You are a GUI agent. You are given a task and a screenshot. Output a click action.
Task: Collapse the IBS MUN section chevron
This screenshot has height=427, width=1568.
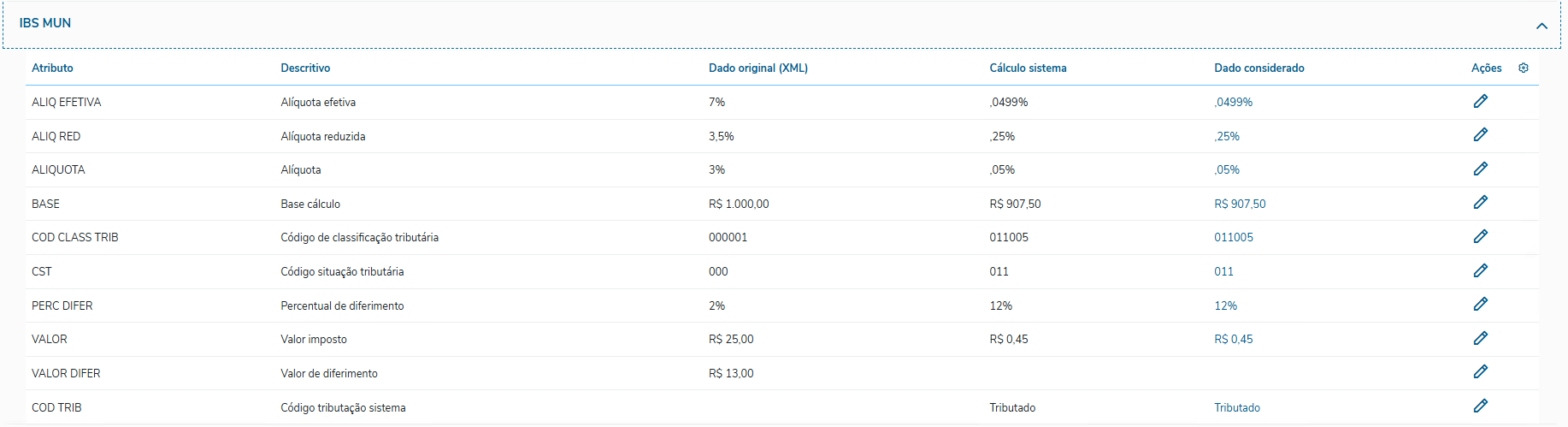1541,26
